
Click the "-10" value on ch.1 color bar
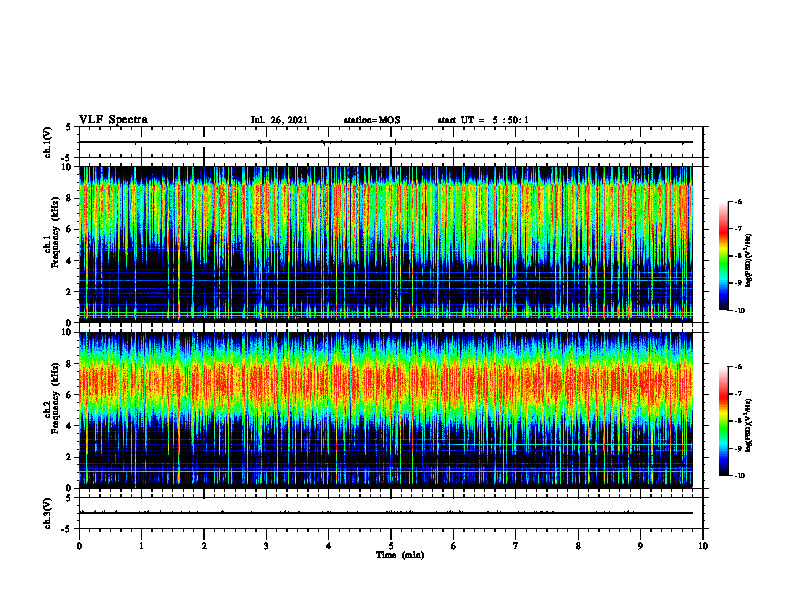739,310
